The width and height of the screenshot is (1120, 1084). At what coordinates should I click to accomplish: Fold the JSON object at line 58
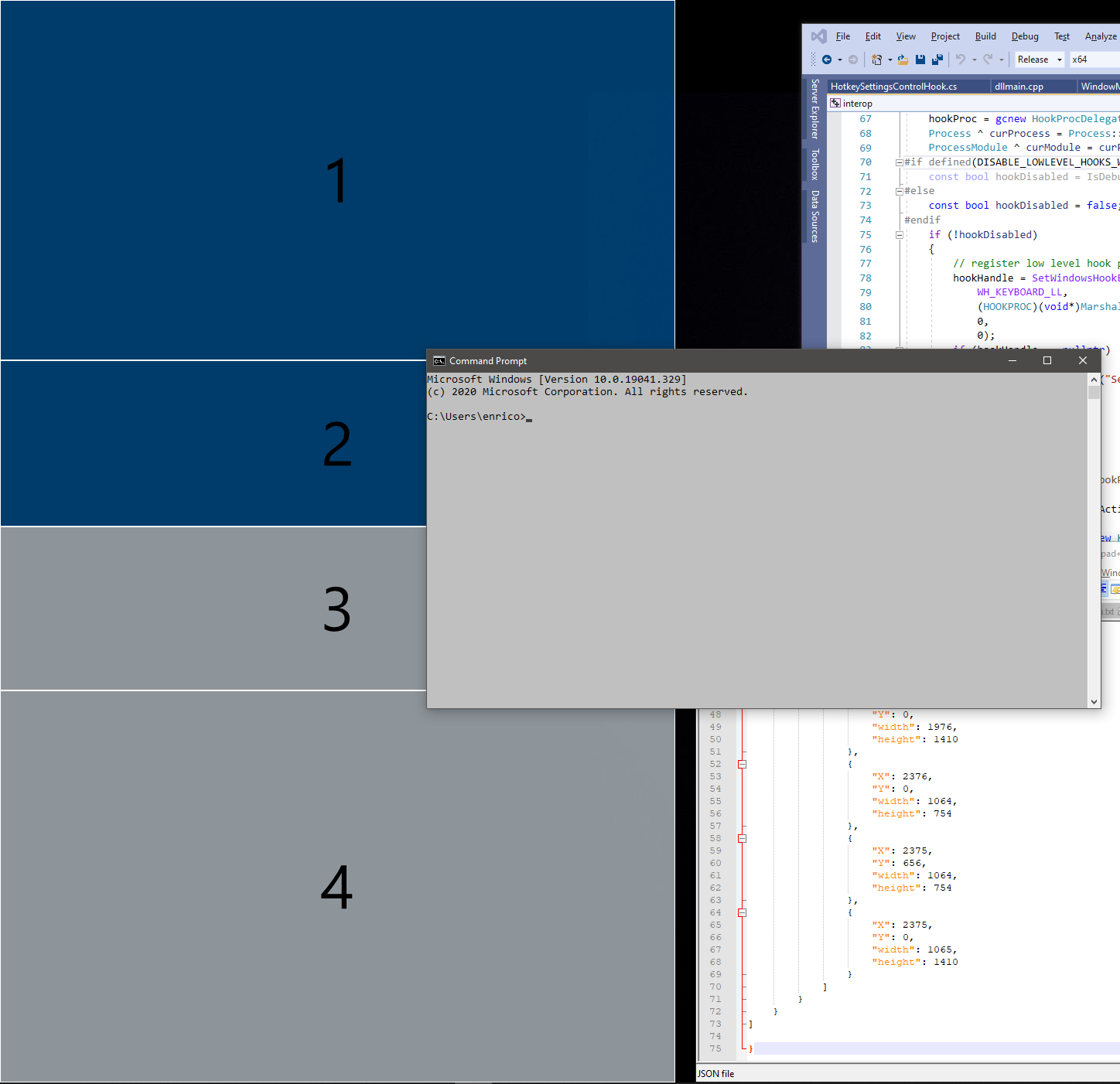pyautogui.click(x=742, y=838)
